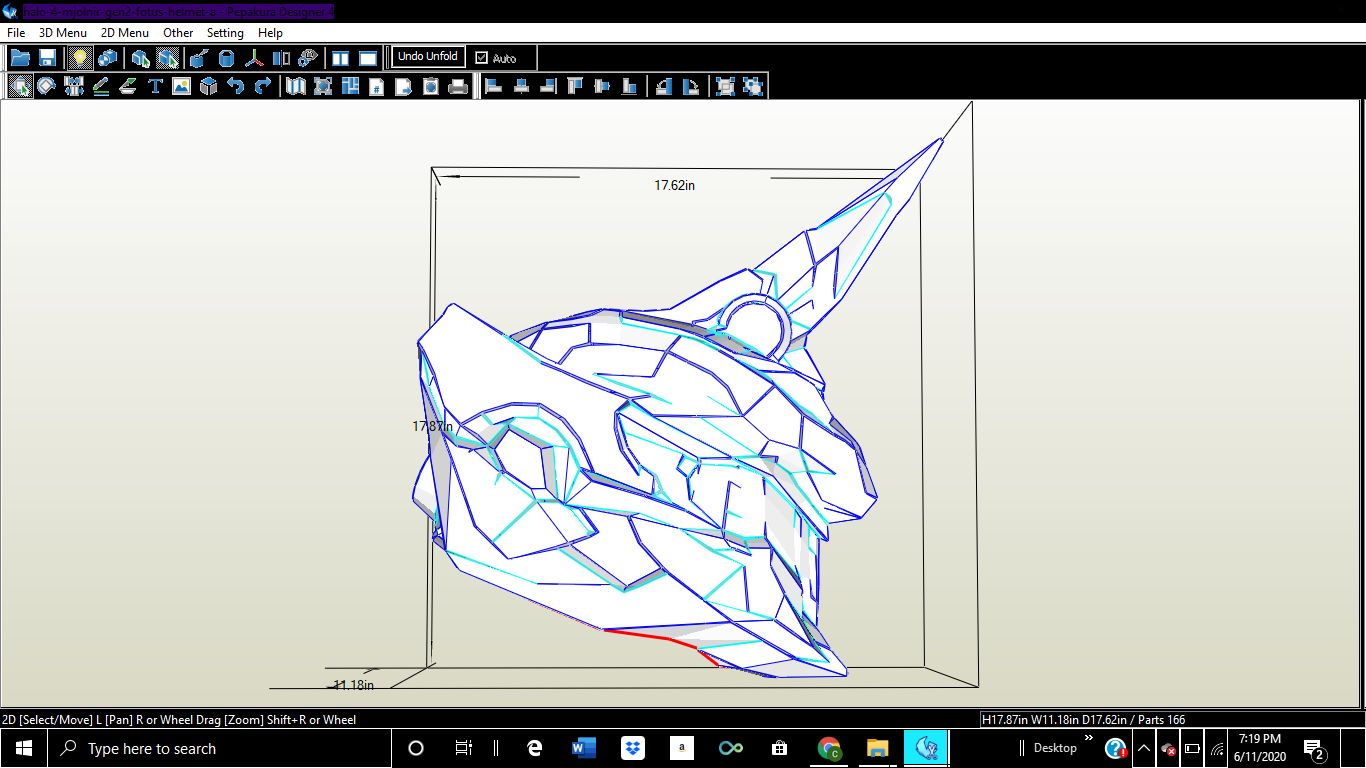1366x768 pixels.
Task: Open a file with the folder icon
Action: pos(20,58)
